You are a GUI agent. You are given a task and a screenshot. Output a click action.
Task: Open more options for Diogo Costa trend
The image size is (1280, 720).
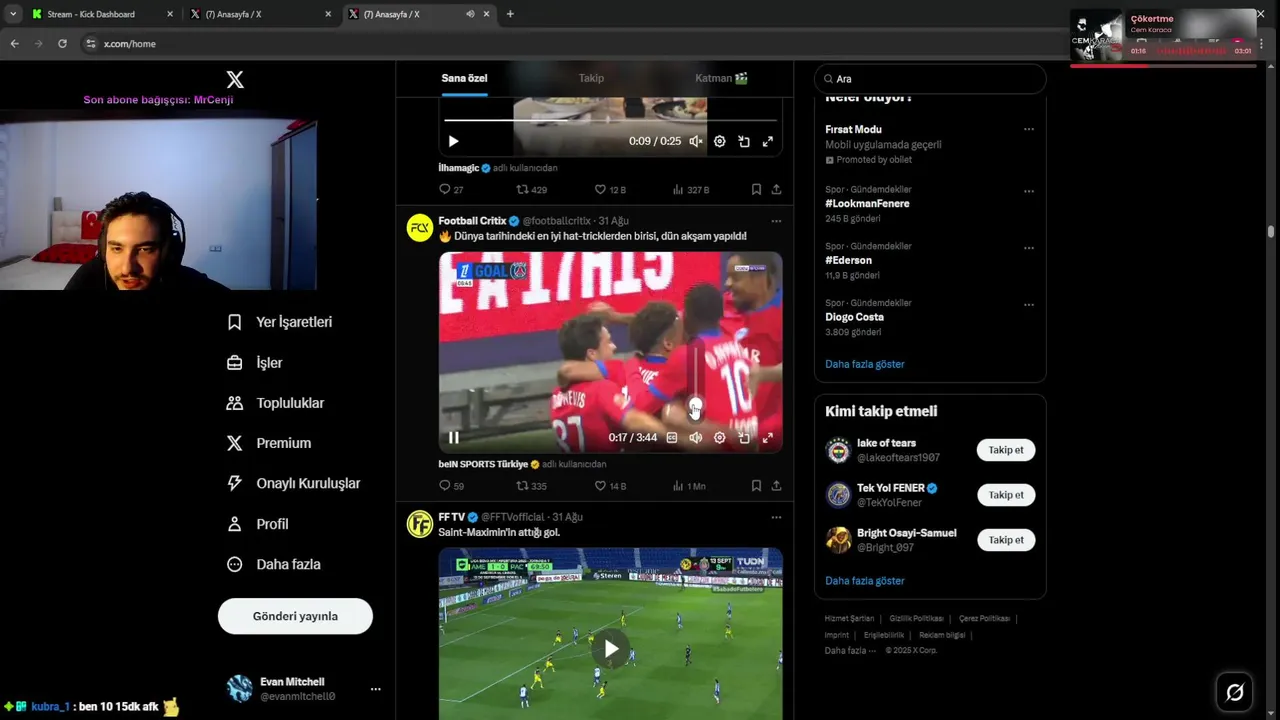click(1028, 305)
